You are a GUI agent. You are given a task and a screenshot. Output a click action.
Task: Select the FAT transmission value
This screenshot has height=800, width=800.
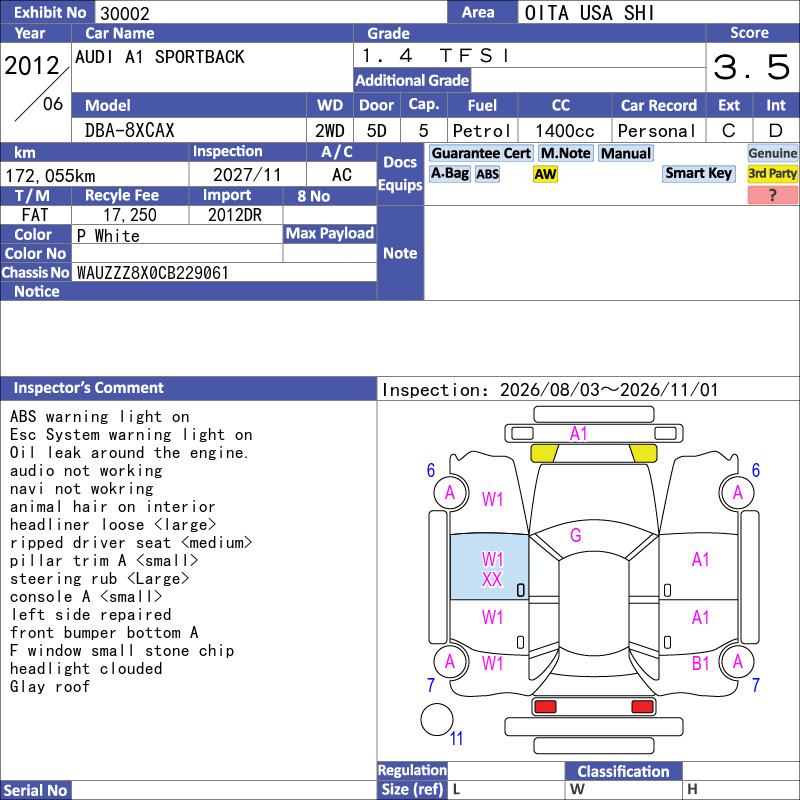35,215
